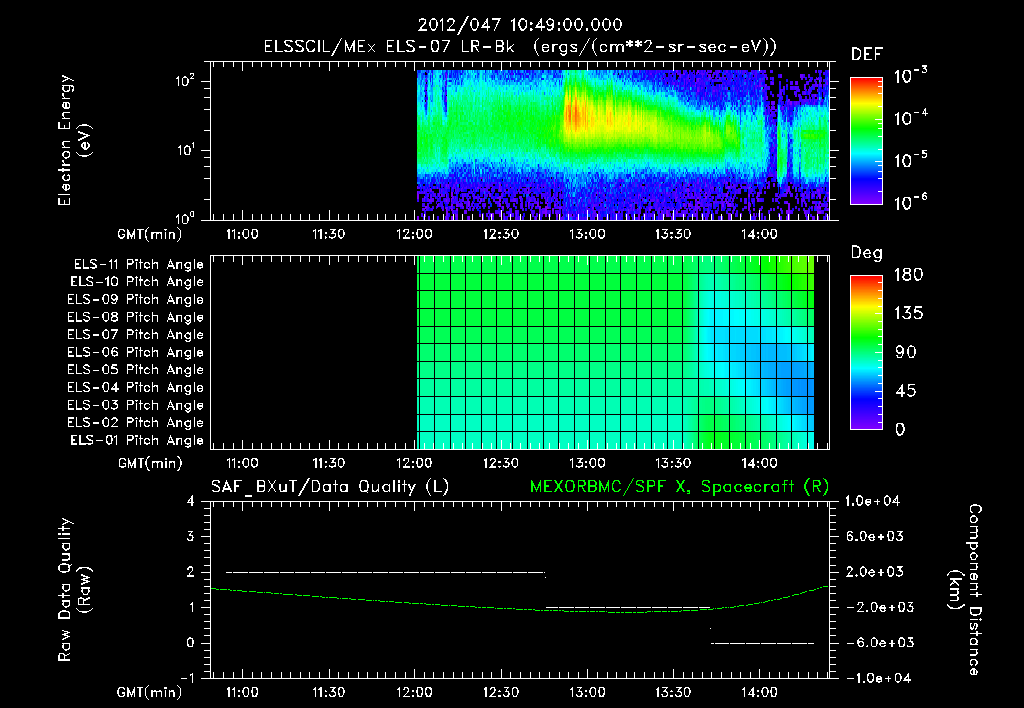1024x708 pixels.
Task: Select the 'Electron Energy (eV)' axis label
Action: click(74, 140)
